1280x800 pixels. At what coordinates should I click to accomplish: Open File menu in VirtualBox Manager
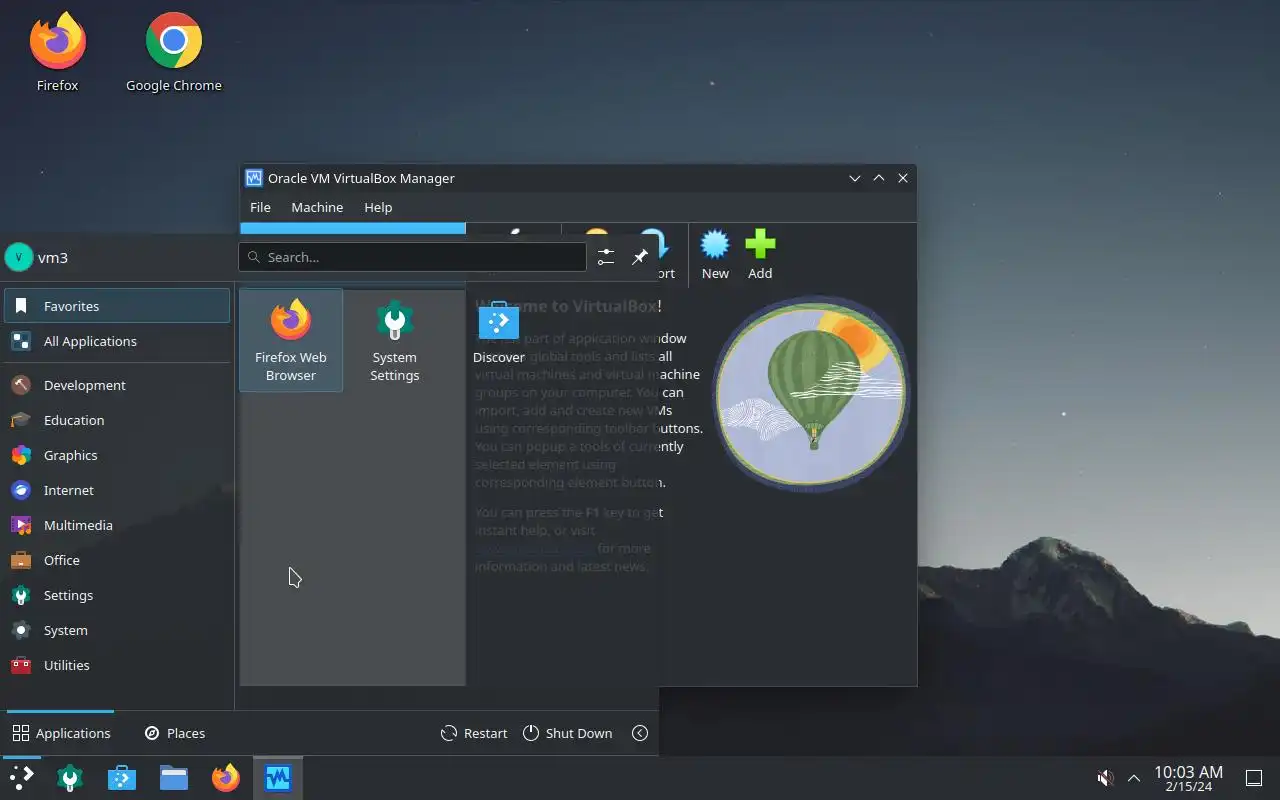point(260,207)
